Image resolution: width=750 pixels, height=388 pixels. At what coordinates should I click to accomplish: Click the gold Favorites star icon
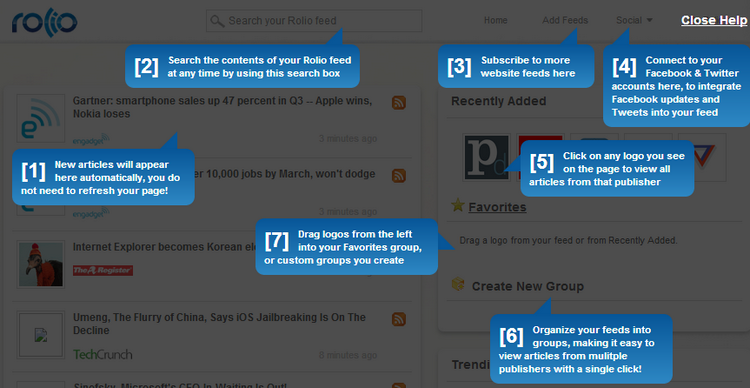[458, 206]
